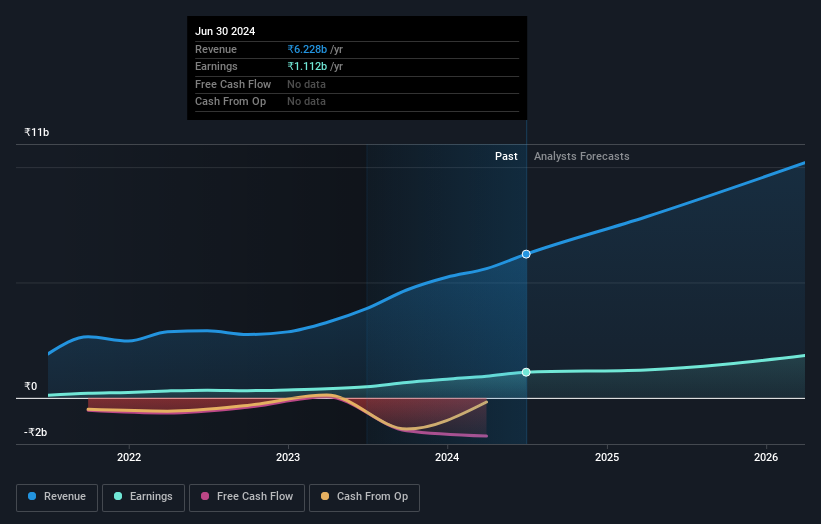Viewport: 821px width, 524px height.
Task: Click the orange Cash From Op legend dot
Action: pos(325,496)
